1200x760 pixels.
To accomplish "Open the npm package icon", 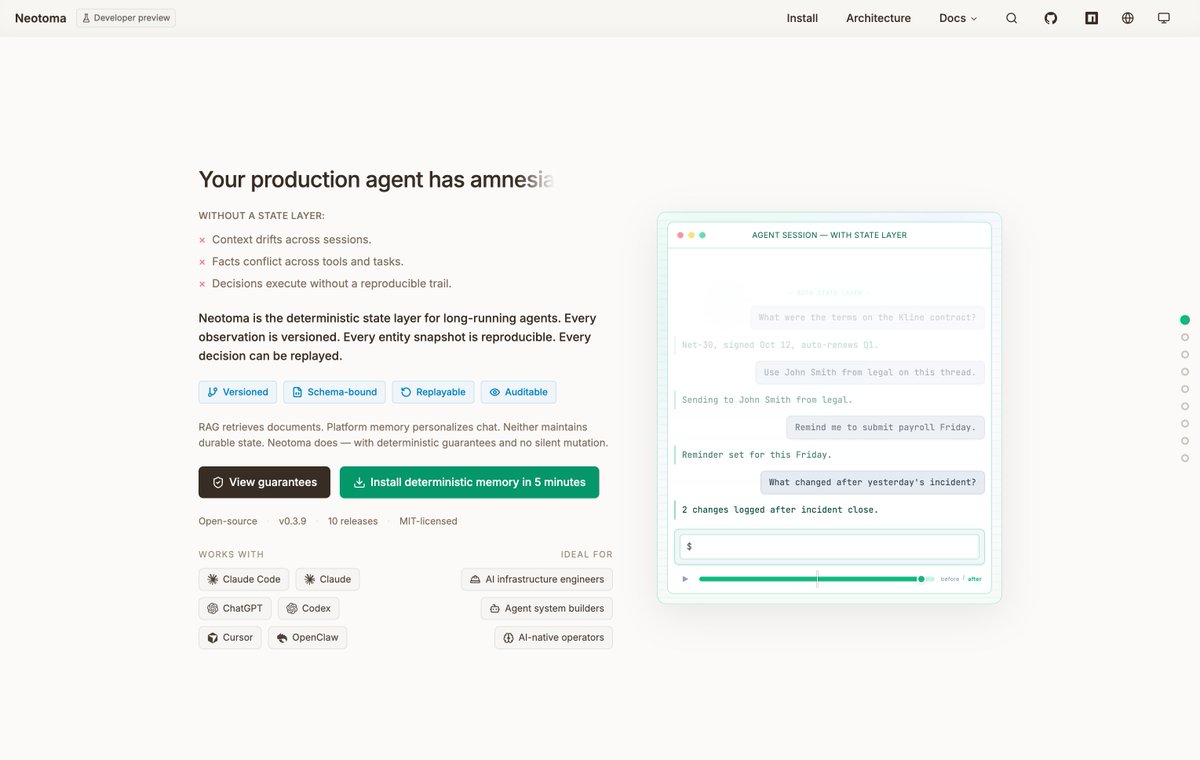I will [1091, 18].
